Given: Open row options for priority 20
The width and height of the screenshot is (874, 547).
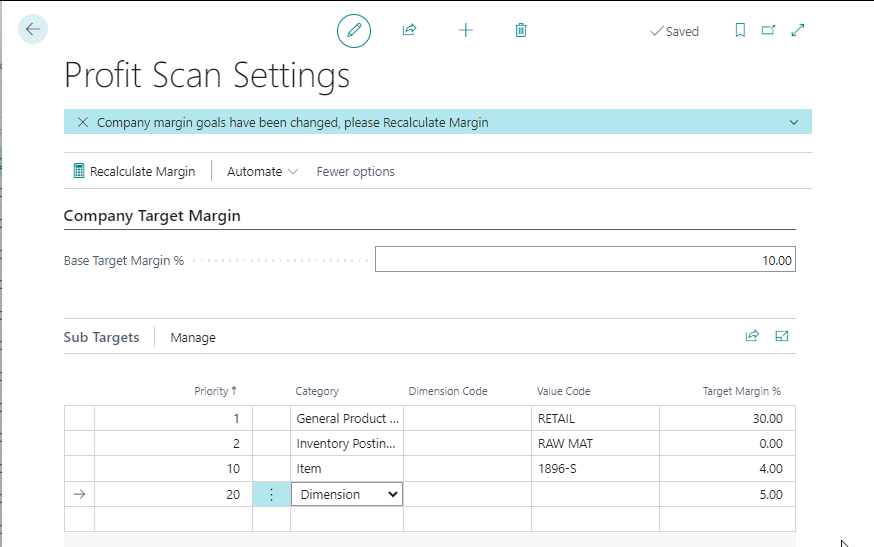Looking at the screenshot, I should coord(271,494).
